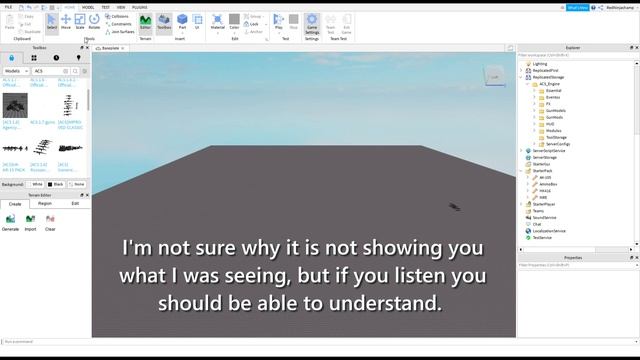Click the What's New button
The height and width of the screenshot is (360, 640).
[577, 8]
